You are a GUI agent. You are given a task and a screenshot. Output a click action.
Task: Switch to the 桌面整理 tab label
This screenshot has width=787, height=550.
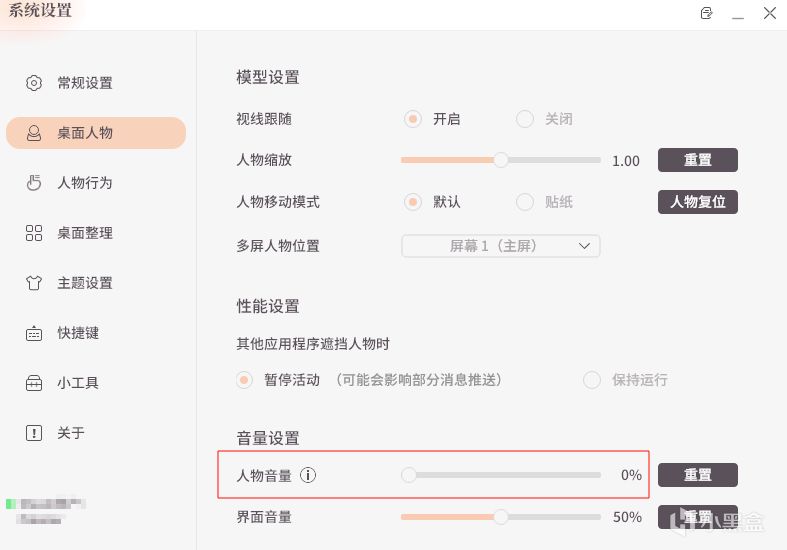(85, 233)
